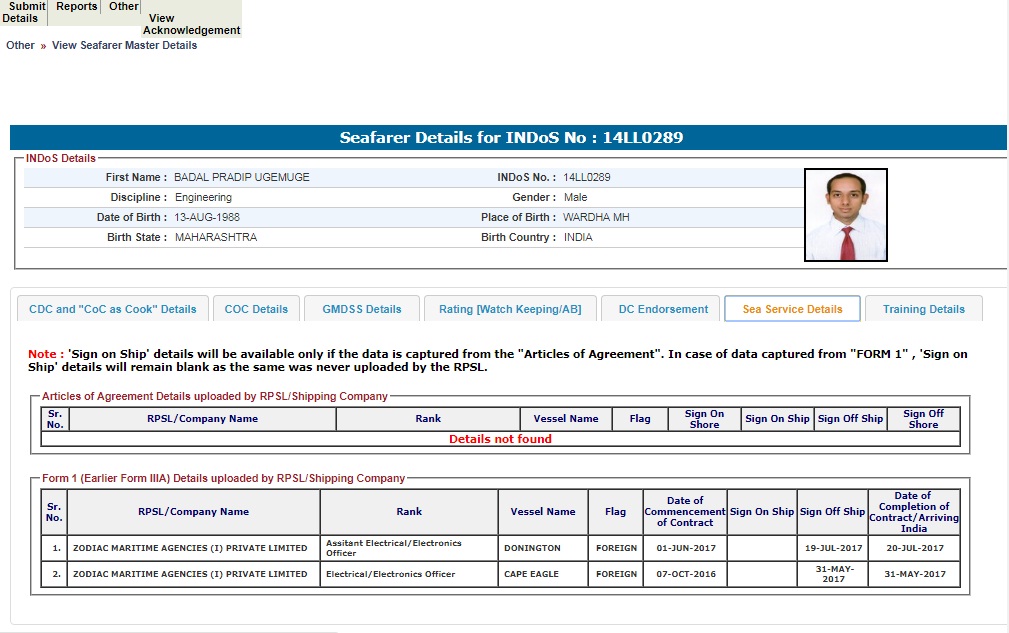Open the Training Details tab

[x=923, y=309]
